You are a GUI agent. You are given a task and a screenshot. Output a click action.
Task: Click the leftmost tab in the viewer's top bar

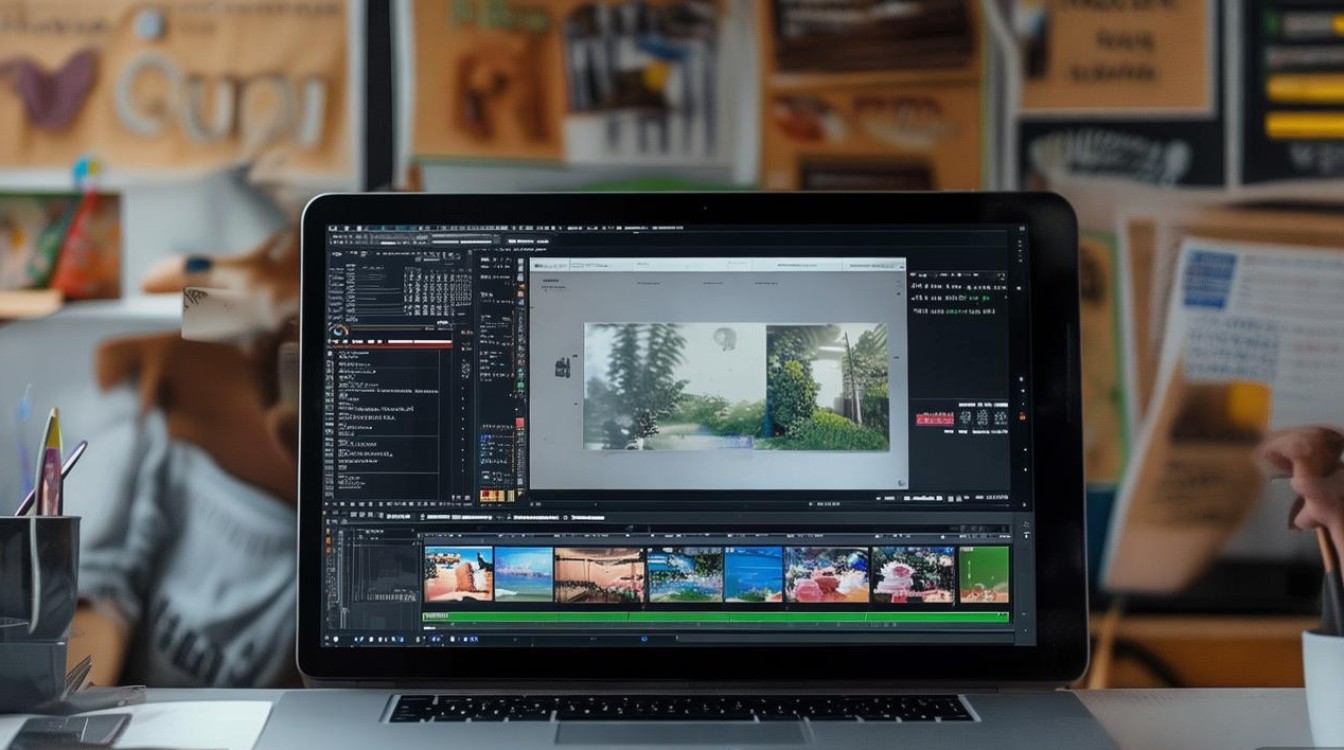(x=549, y=265)
